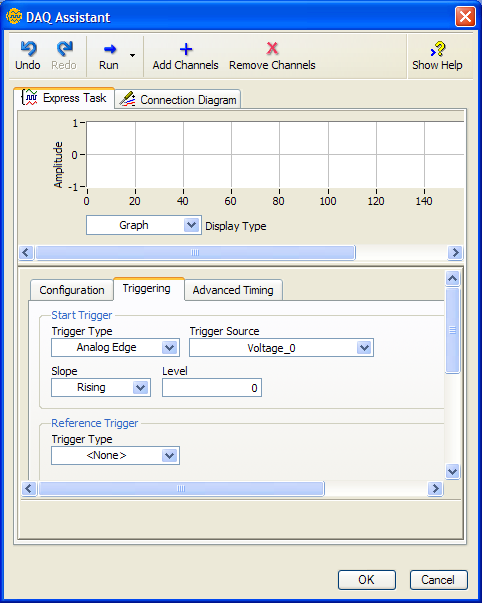The image size is (482, 603).
Task: Switch to Connection Diagram tab
Action: 178,99
